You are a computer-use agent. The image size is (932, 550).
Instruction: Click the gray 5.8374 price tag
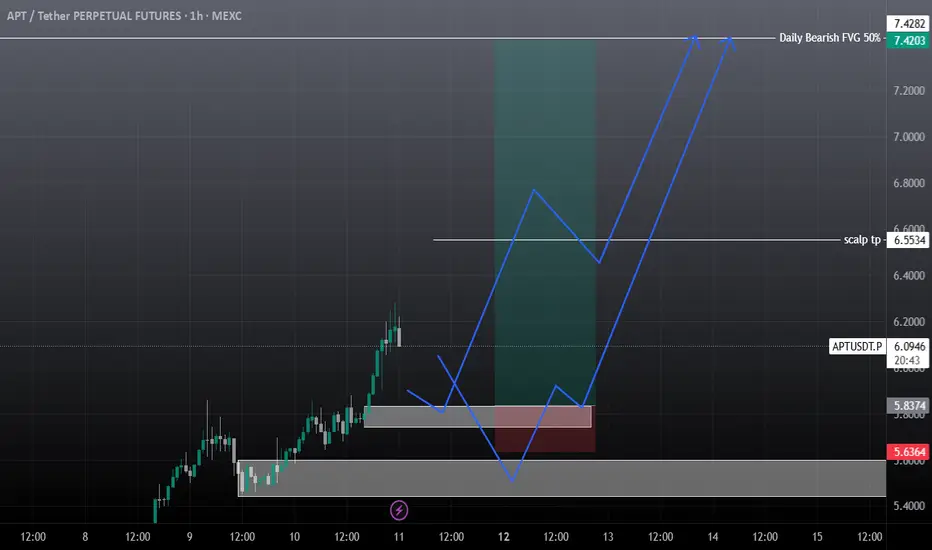tap(909, 406)
